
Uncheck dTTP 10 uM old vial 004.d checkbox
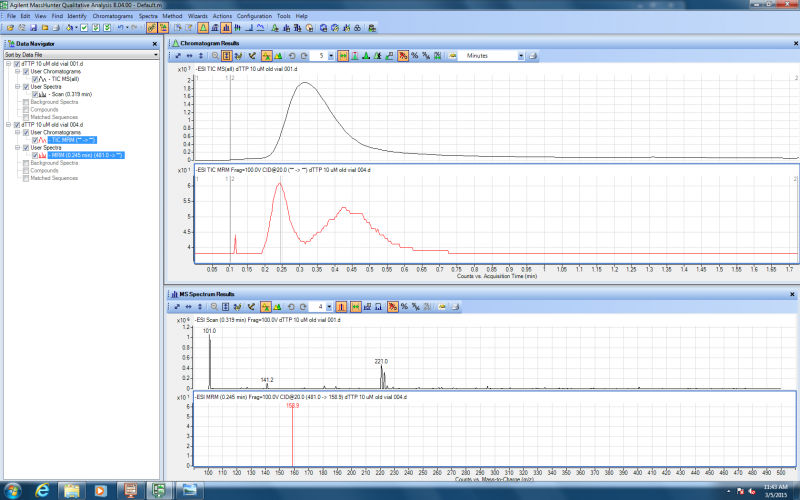[17, 125]
